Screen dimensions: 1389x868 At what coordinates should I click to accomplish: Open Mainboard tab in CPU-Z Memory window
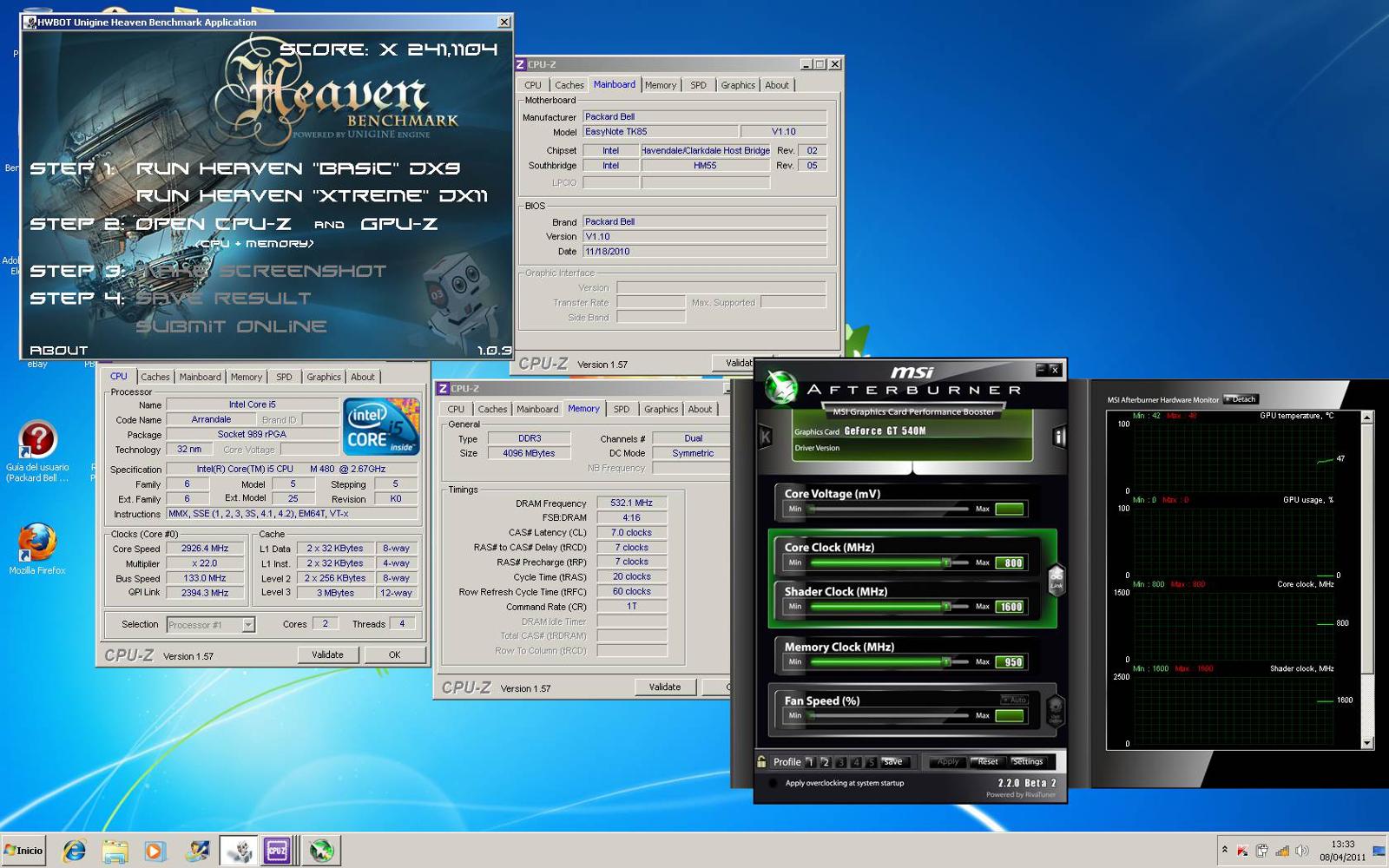(537, 409)
